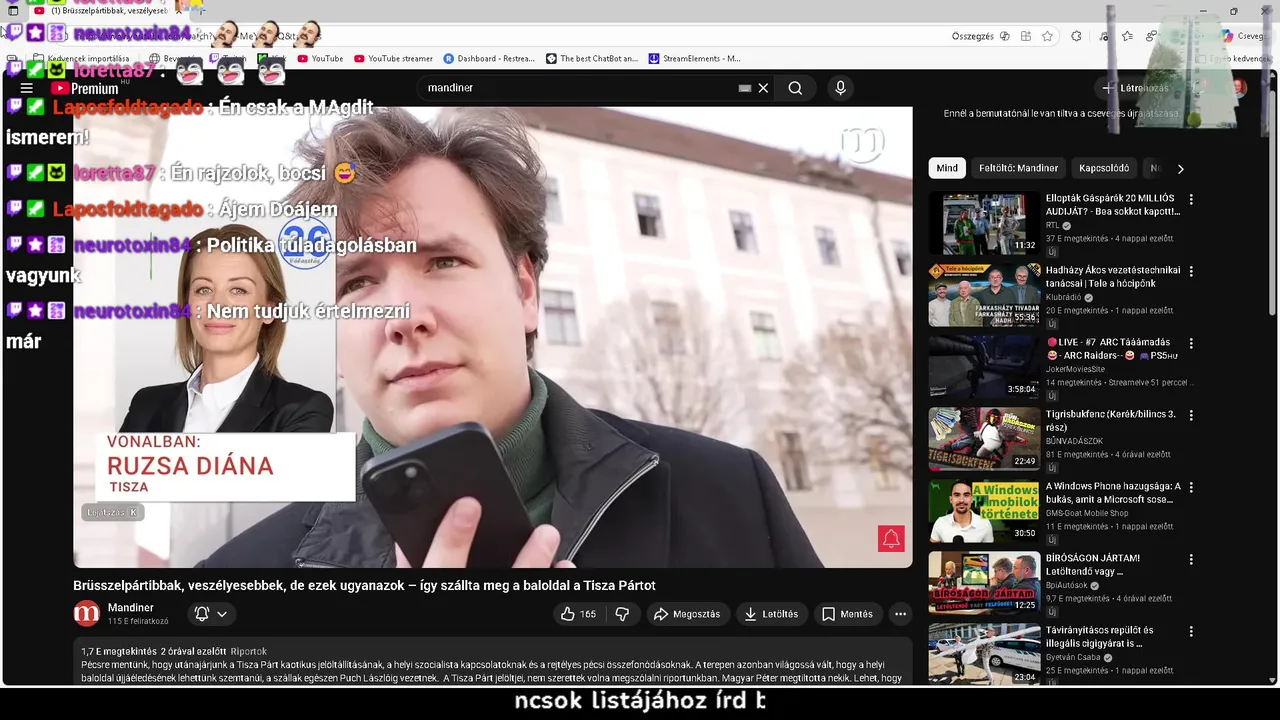Open GMS-Goat Mobile Shop channel name
The width and height of the screenshot is (1280, 720).
tap(1087, 514)
